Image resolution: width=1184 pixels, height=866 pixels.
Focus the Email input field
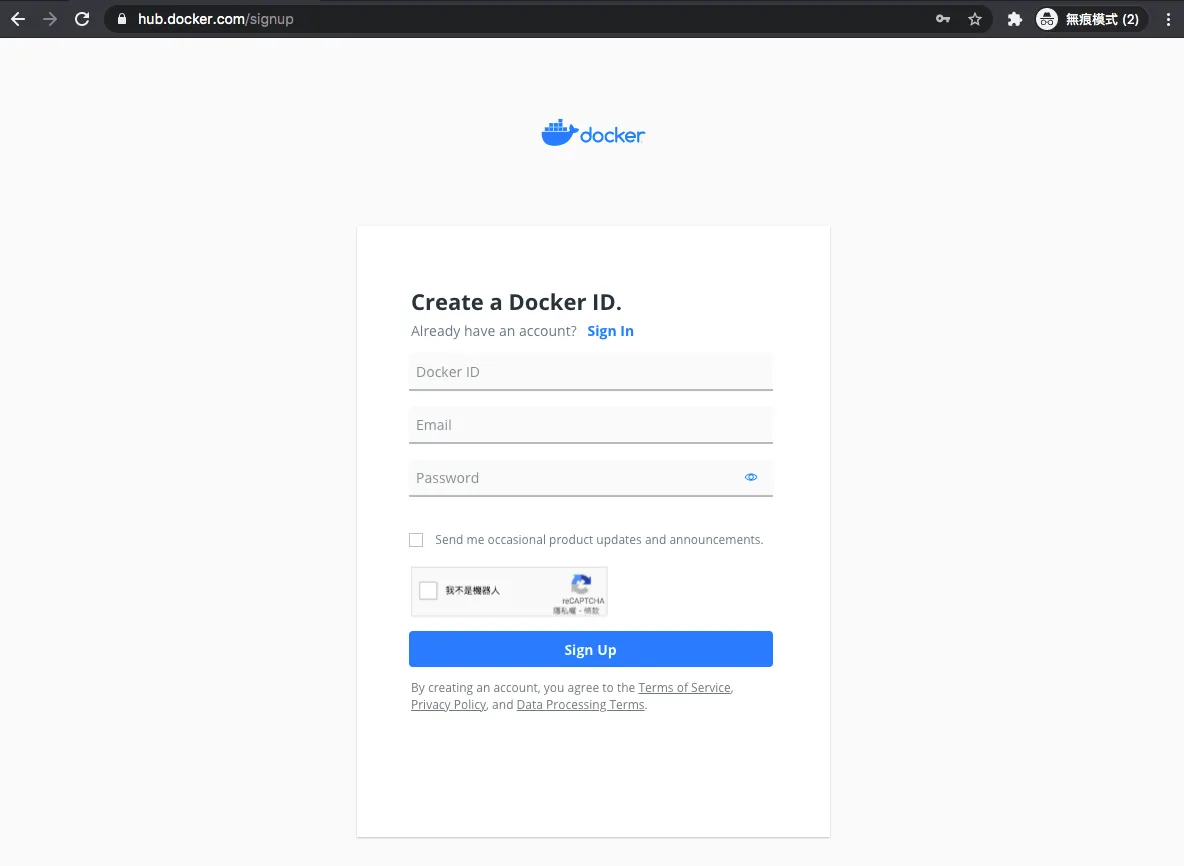coord(590,424)
